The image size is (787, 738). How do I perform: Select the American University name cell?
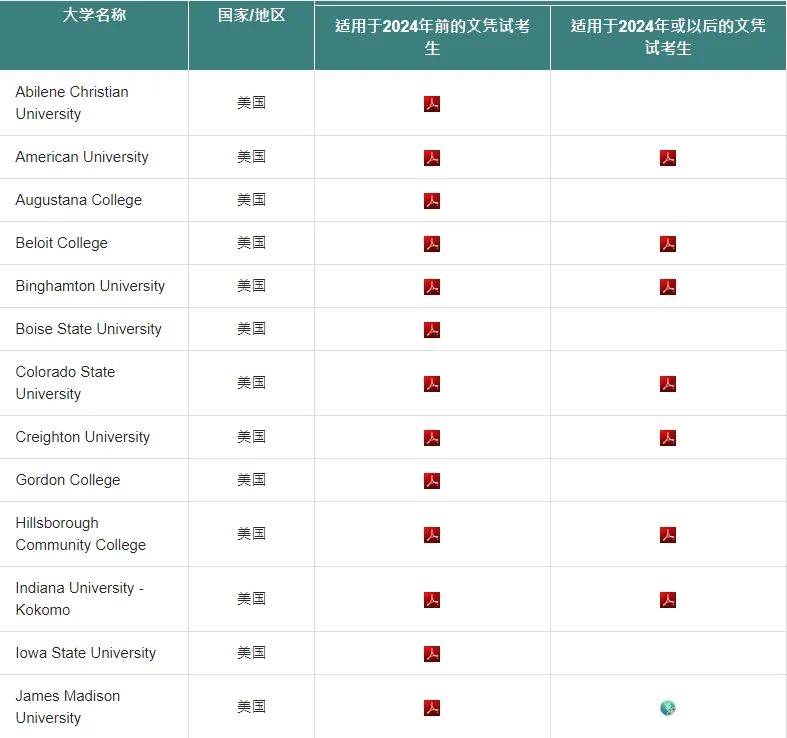click(x=94, y=157)
